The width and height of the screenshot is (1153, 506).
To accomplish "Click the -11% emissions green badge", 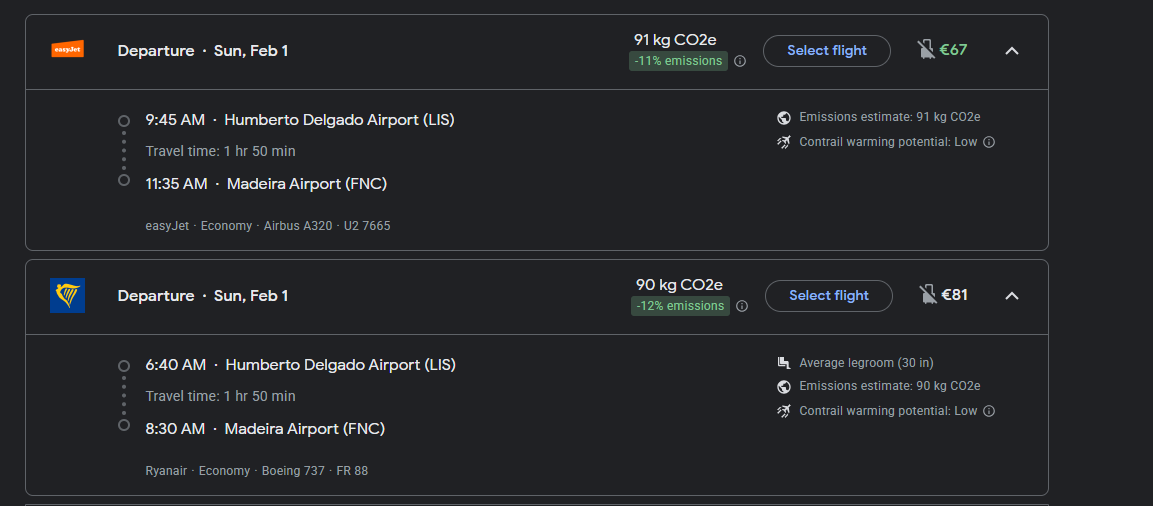I will (x=678, y=61).
